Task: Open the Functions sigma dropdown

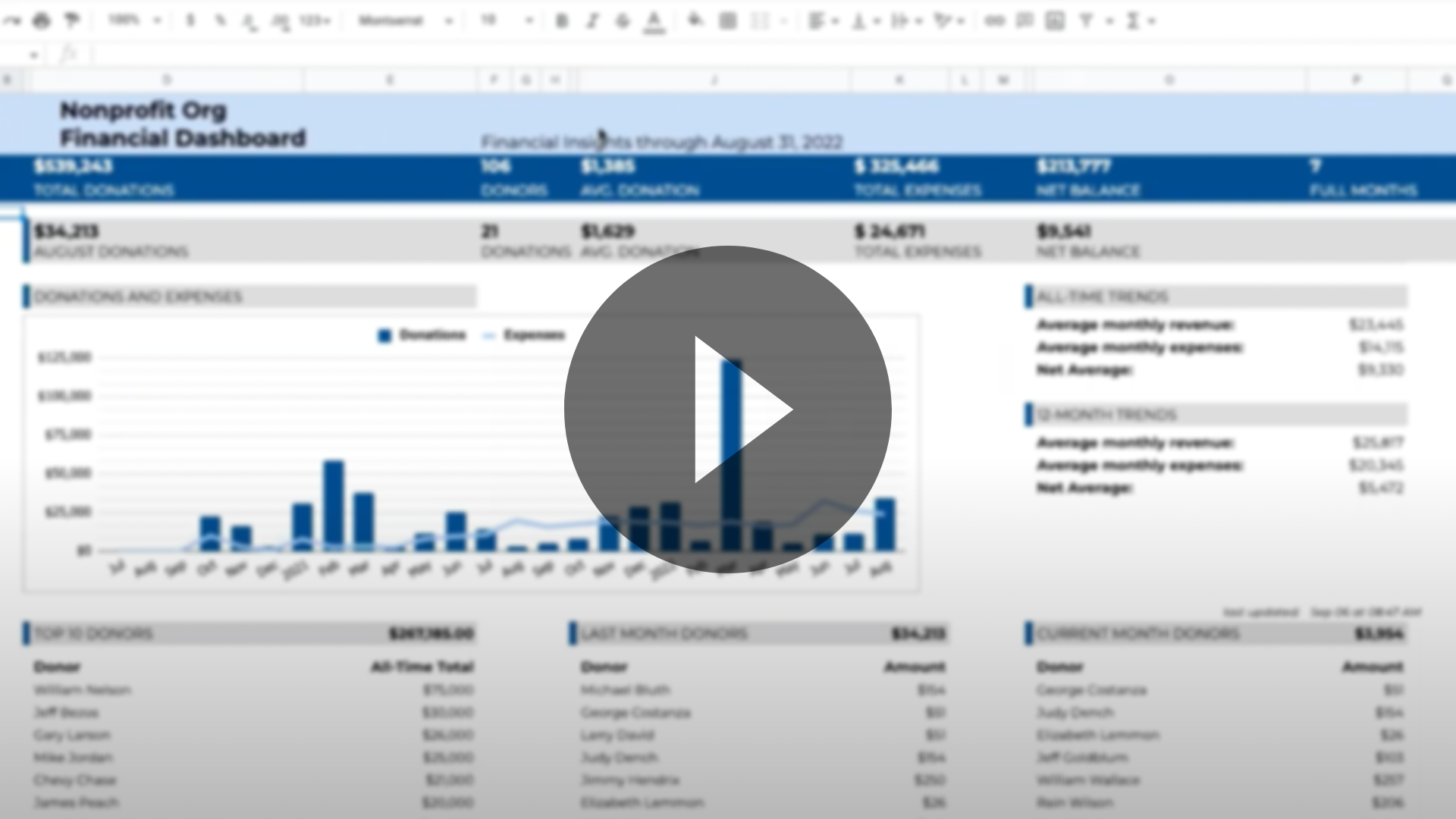Action: click(x=1140, y=21)
